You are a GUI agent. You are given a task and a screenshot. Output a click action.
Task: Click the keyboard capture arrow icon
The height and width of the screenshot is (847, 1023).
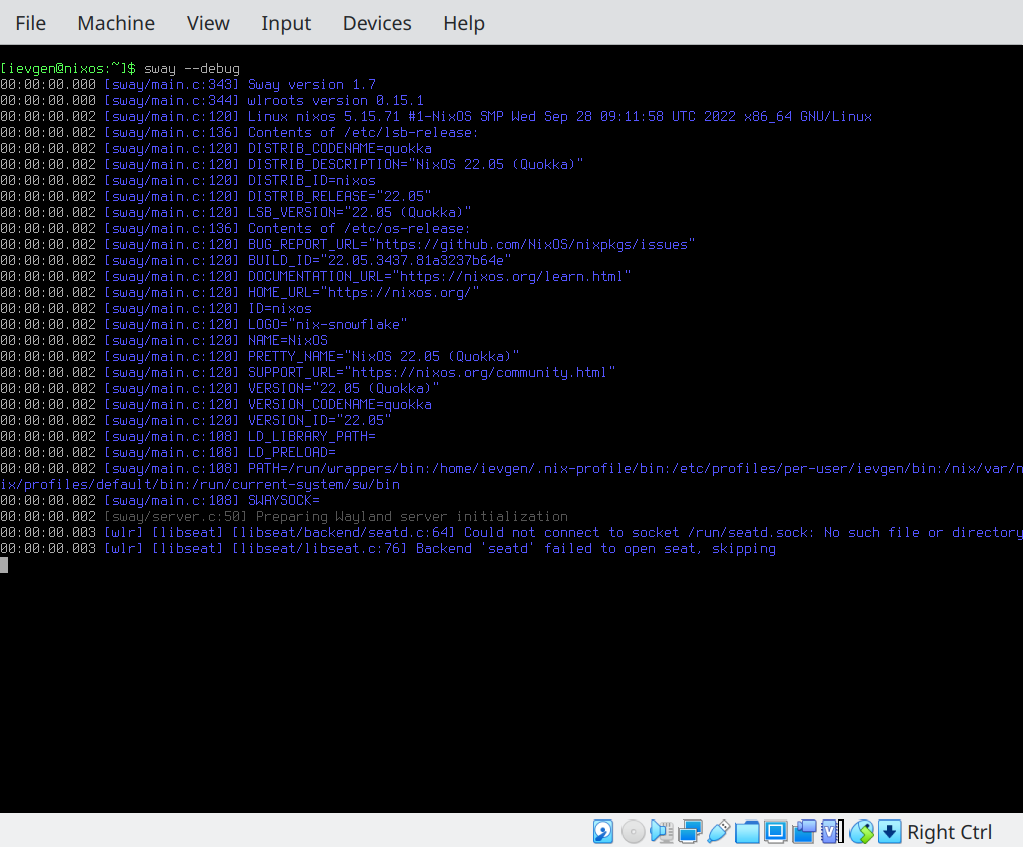coord(890,831)
